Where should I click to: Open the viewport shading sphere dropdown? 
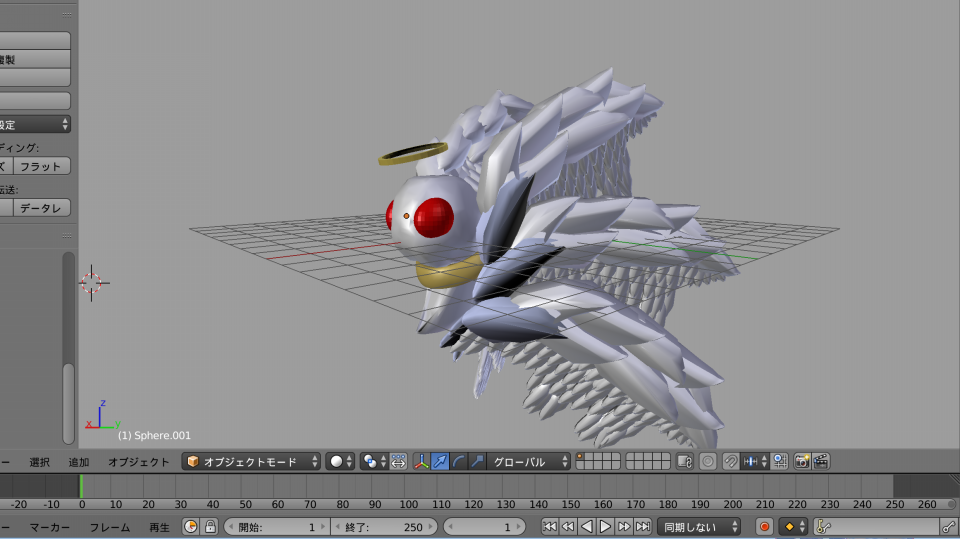[x=340, y=461]
